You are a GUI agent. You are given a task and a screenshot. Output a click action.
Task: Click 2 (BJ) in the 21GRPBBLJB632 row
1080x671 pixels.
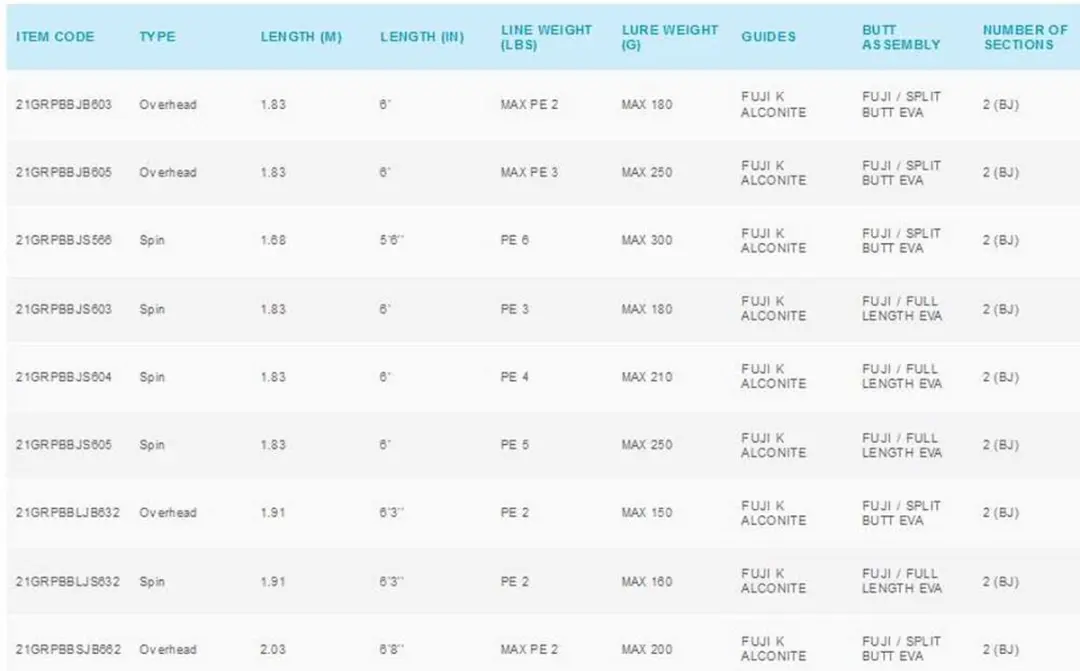1001,513
